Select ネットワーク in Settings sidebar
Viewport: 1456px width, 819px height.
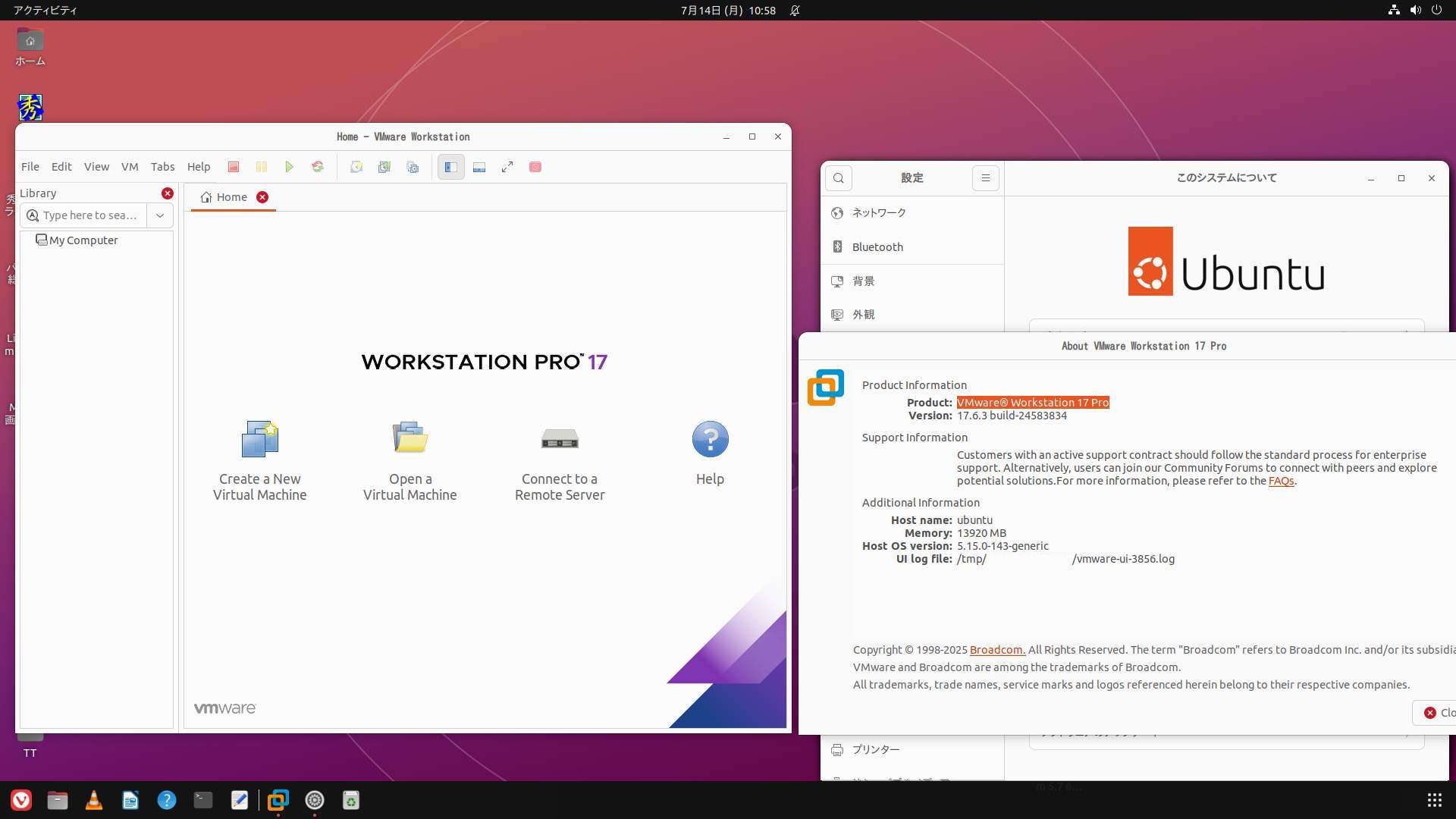pos(912,213)
